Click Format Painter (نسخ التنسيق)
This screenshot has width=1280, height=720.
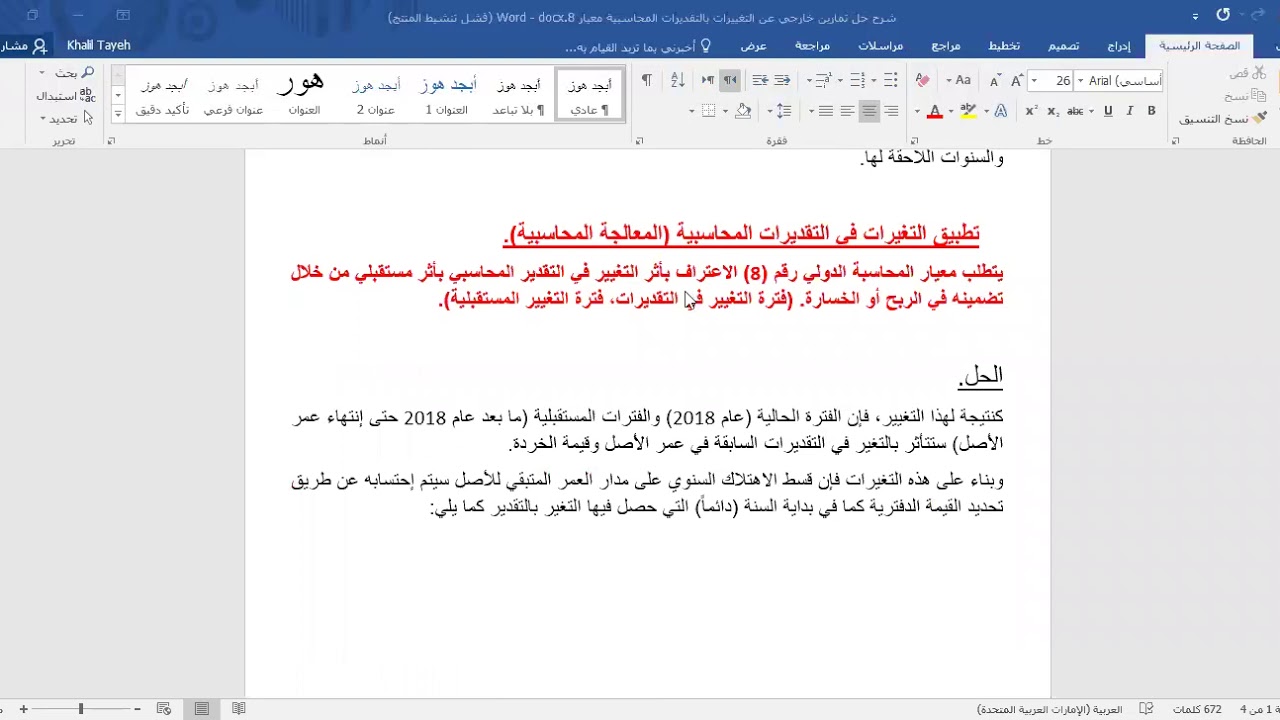pyautogui.click(x=1223, y=119)
